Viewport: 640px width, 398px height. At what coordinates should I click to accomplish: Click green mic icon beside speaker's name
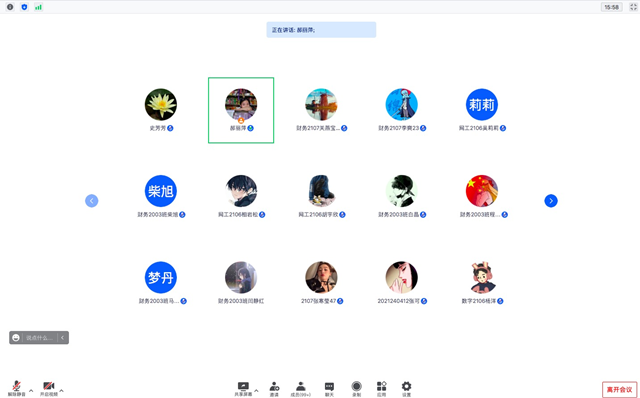(x=251, y=128)
